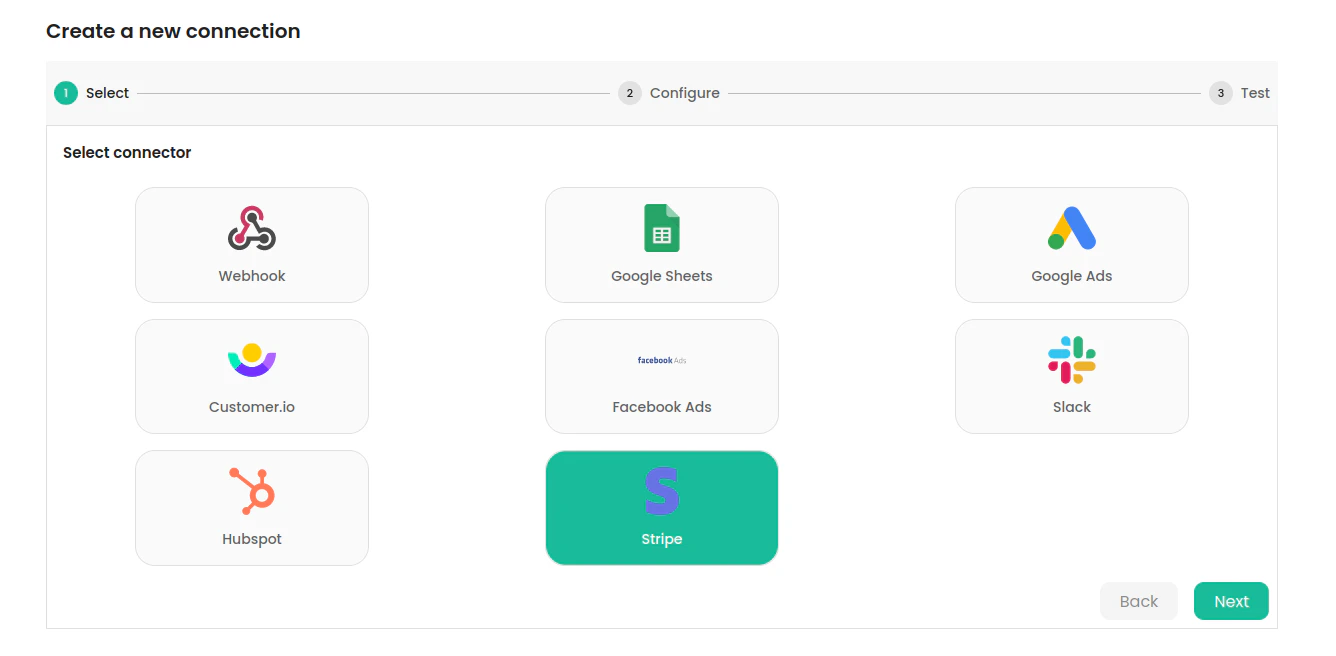The height and width of the screenshot is (656, 1336).
Task: Click the Google Sheets label
Action: [662, 276]
